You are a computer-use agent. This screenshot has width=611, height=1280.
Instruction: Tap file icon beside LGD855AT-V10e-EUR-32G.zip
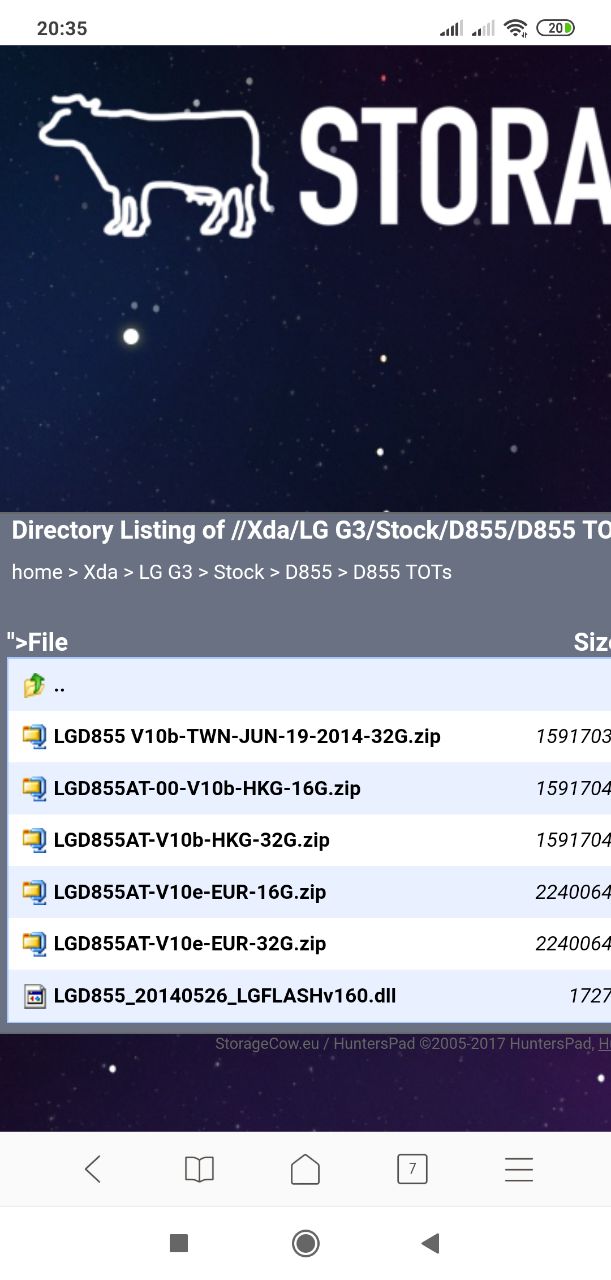34,944
